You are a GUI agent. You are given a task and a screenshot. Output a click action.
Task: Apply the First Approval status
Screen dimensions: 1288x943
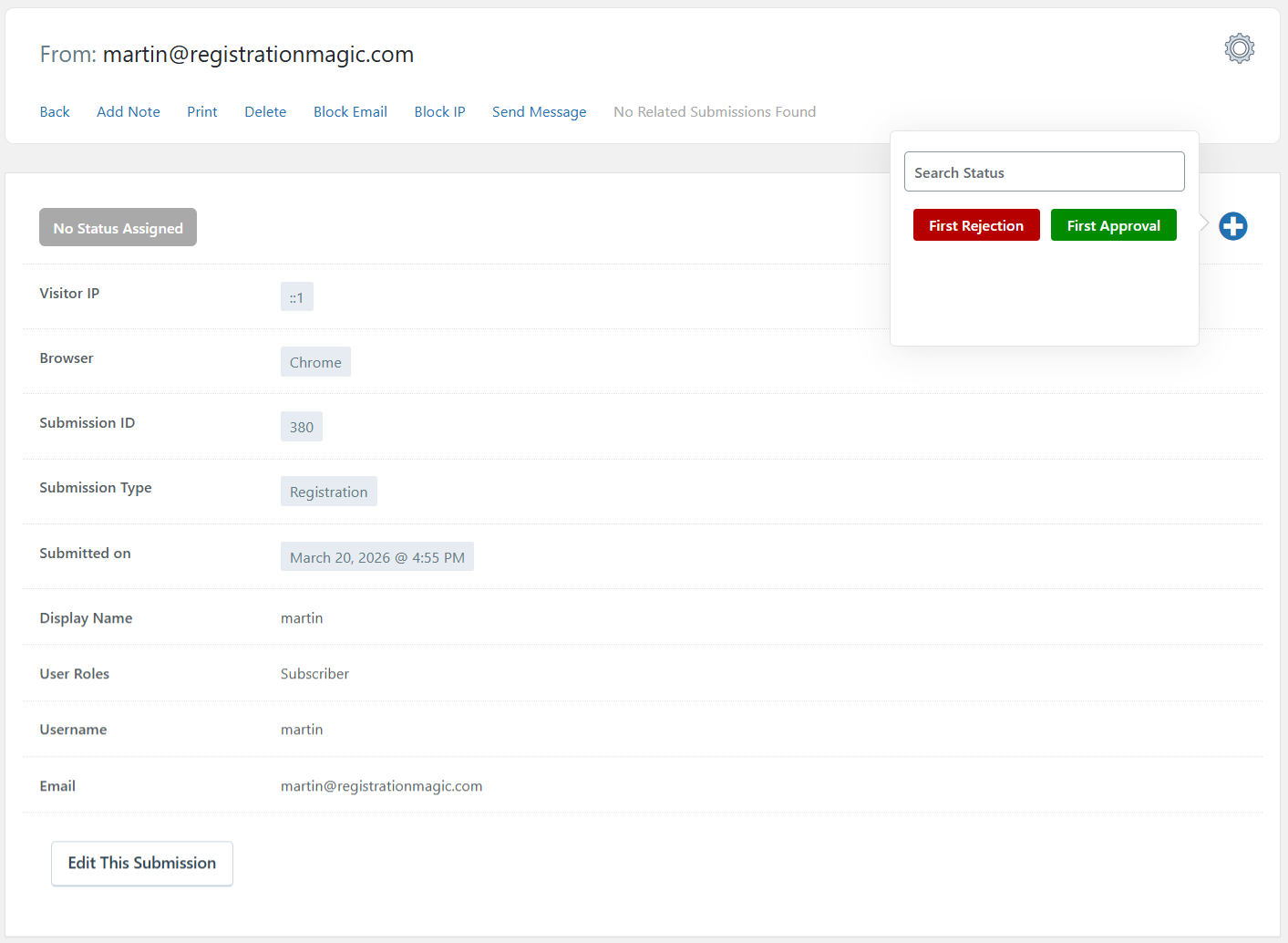pos(1113,225)
